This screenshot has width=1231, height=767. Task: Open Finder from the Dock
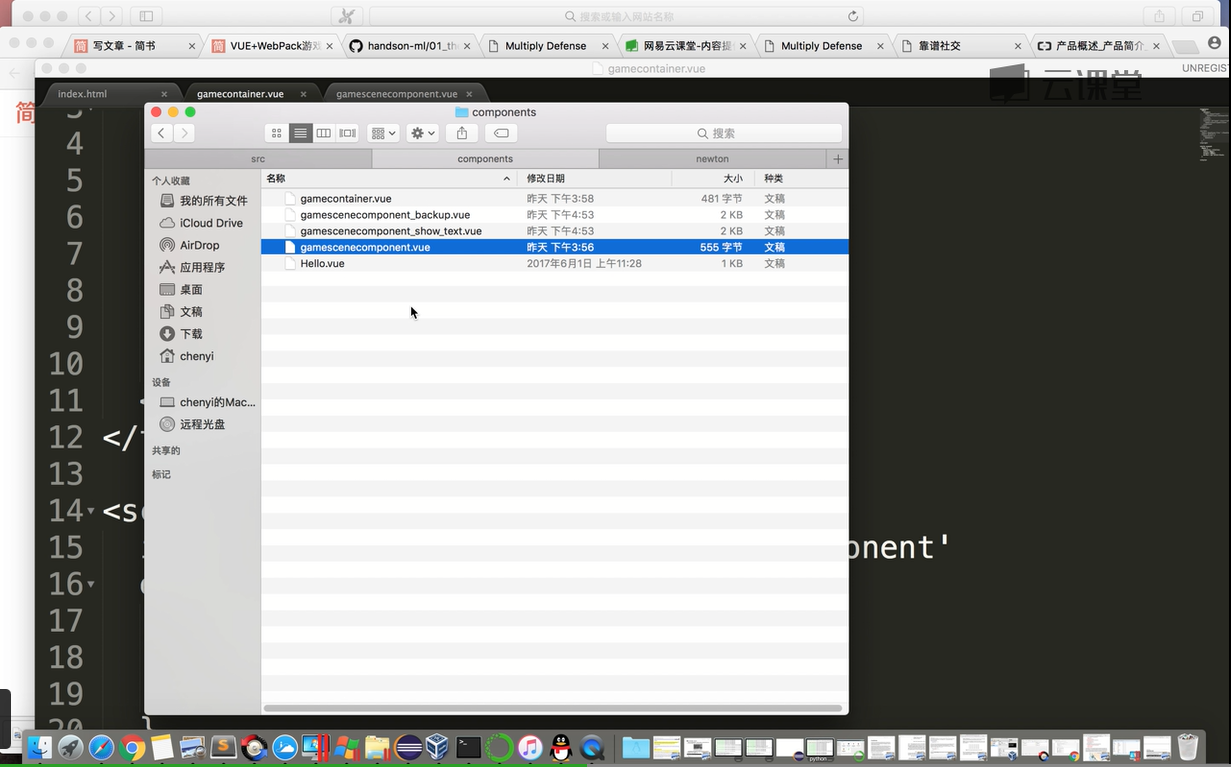39,747
